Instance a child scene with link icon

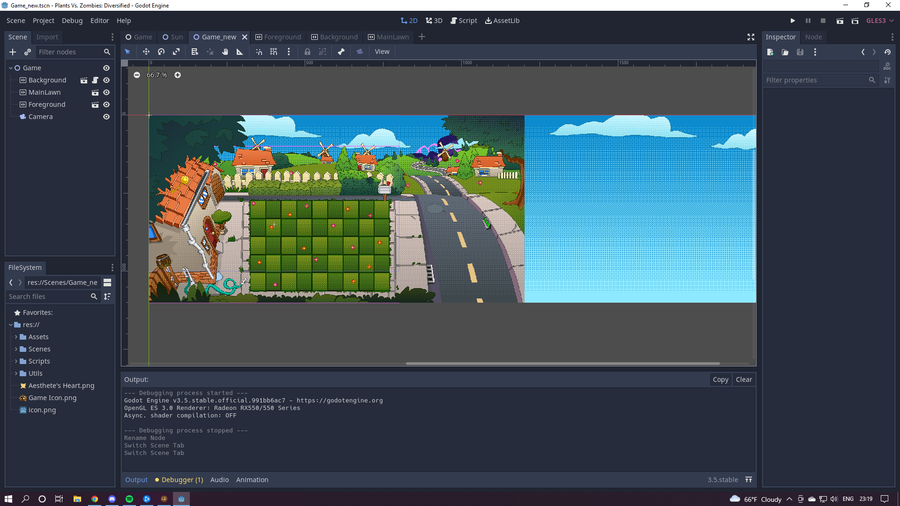click(x=27, y=52)
